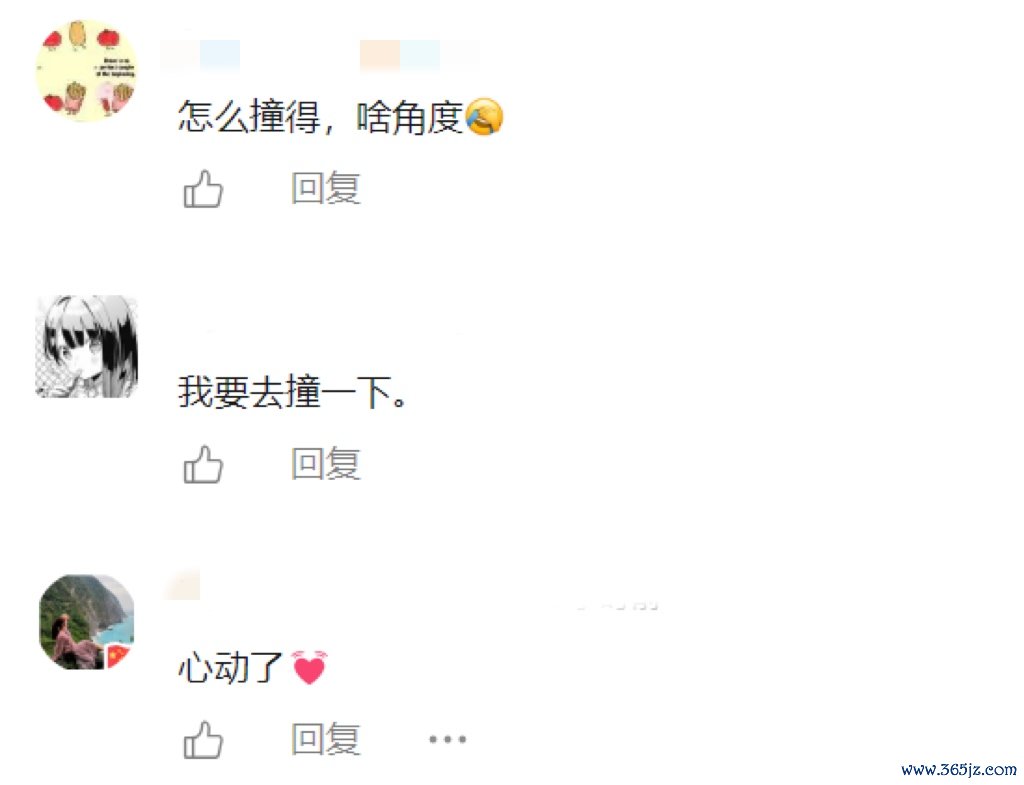The image size is (1024, 785).
Task: Reply to the comment "怎么撞得，啥角度"
Action: click(326, 188)
